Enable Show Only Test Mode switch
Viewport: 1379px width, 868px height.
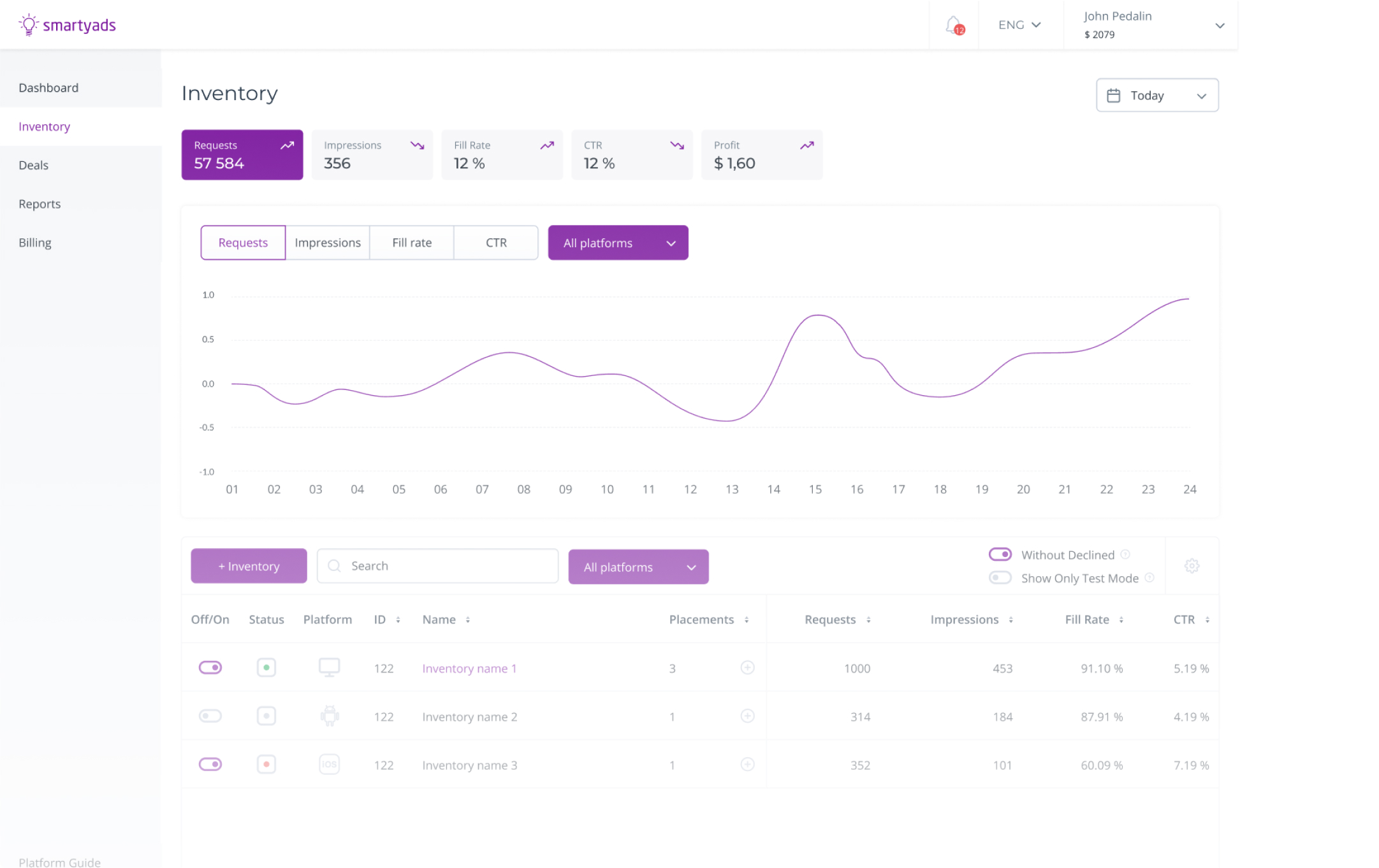pos(1000,578)
